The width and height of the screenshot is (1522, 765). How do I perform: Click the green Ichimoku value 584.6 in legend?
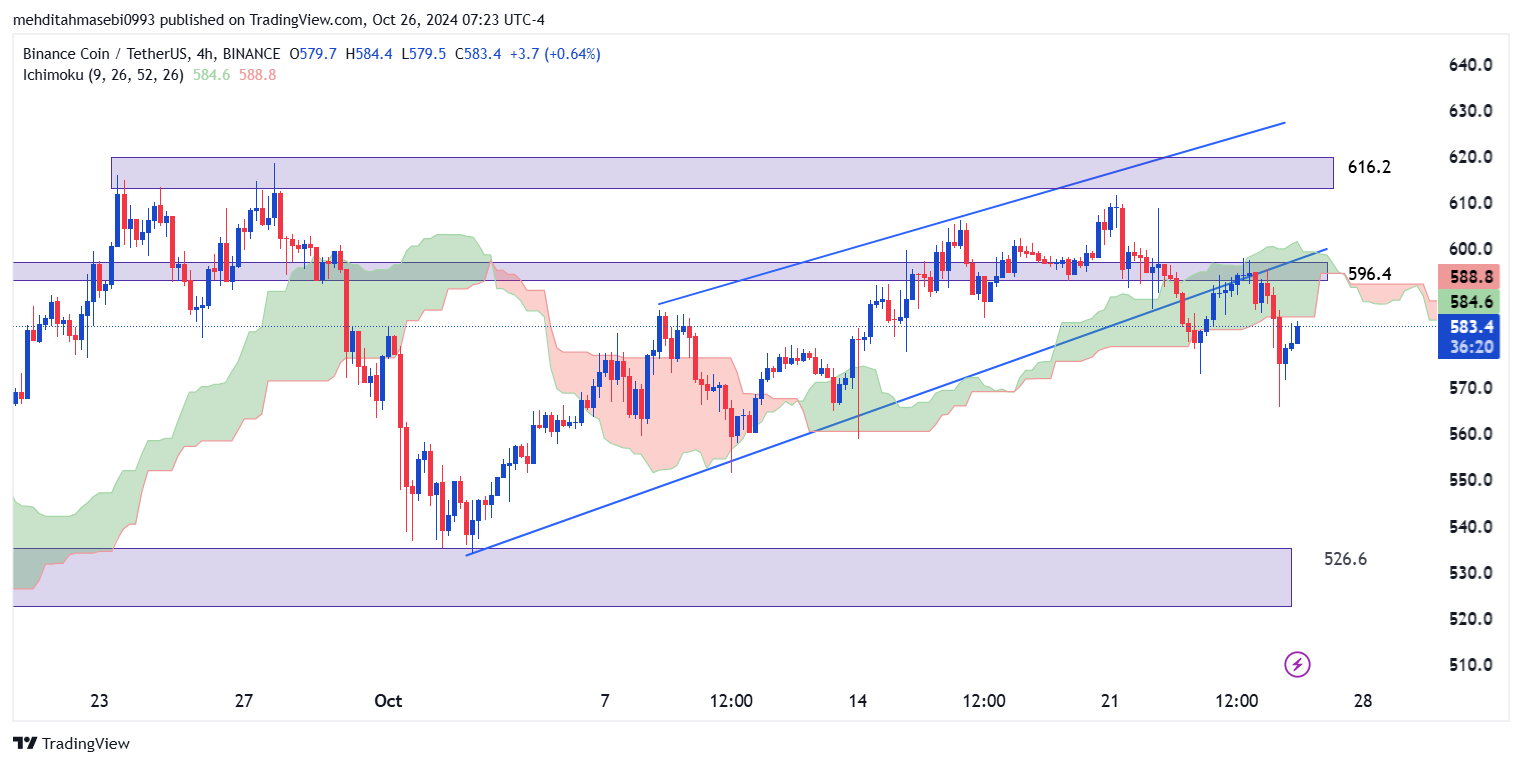(x=212, y=75)
